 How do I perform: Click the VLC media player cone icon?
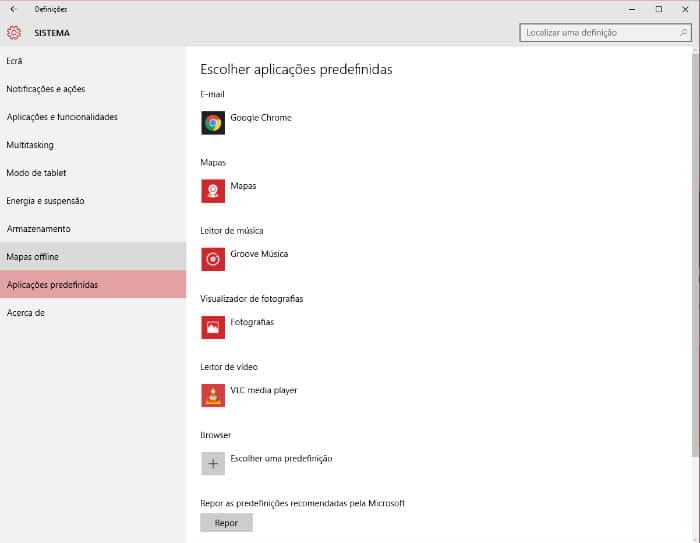click(213, 395)
